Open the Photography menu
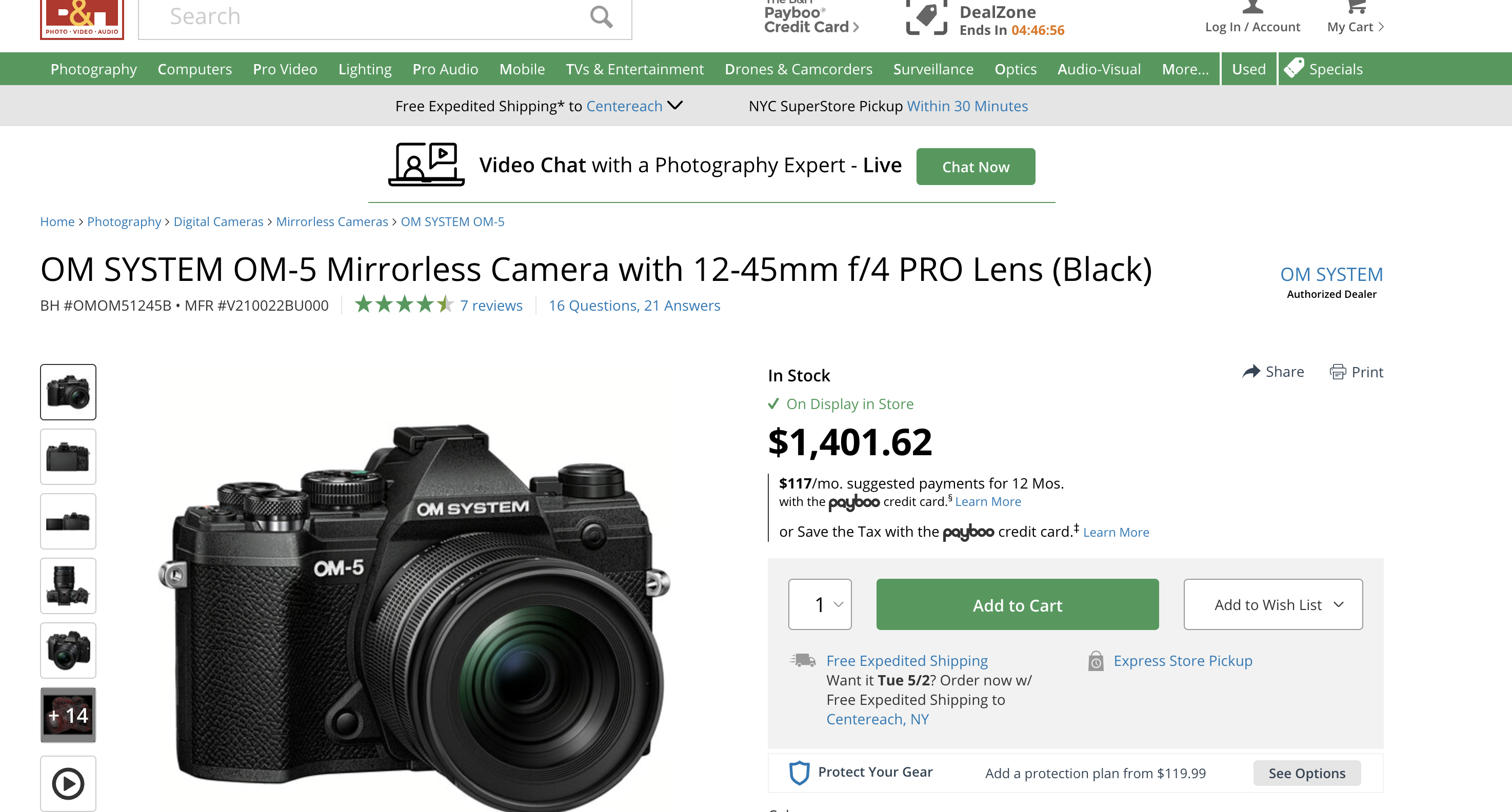 pyautogui.click(x=93, y=69)
